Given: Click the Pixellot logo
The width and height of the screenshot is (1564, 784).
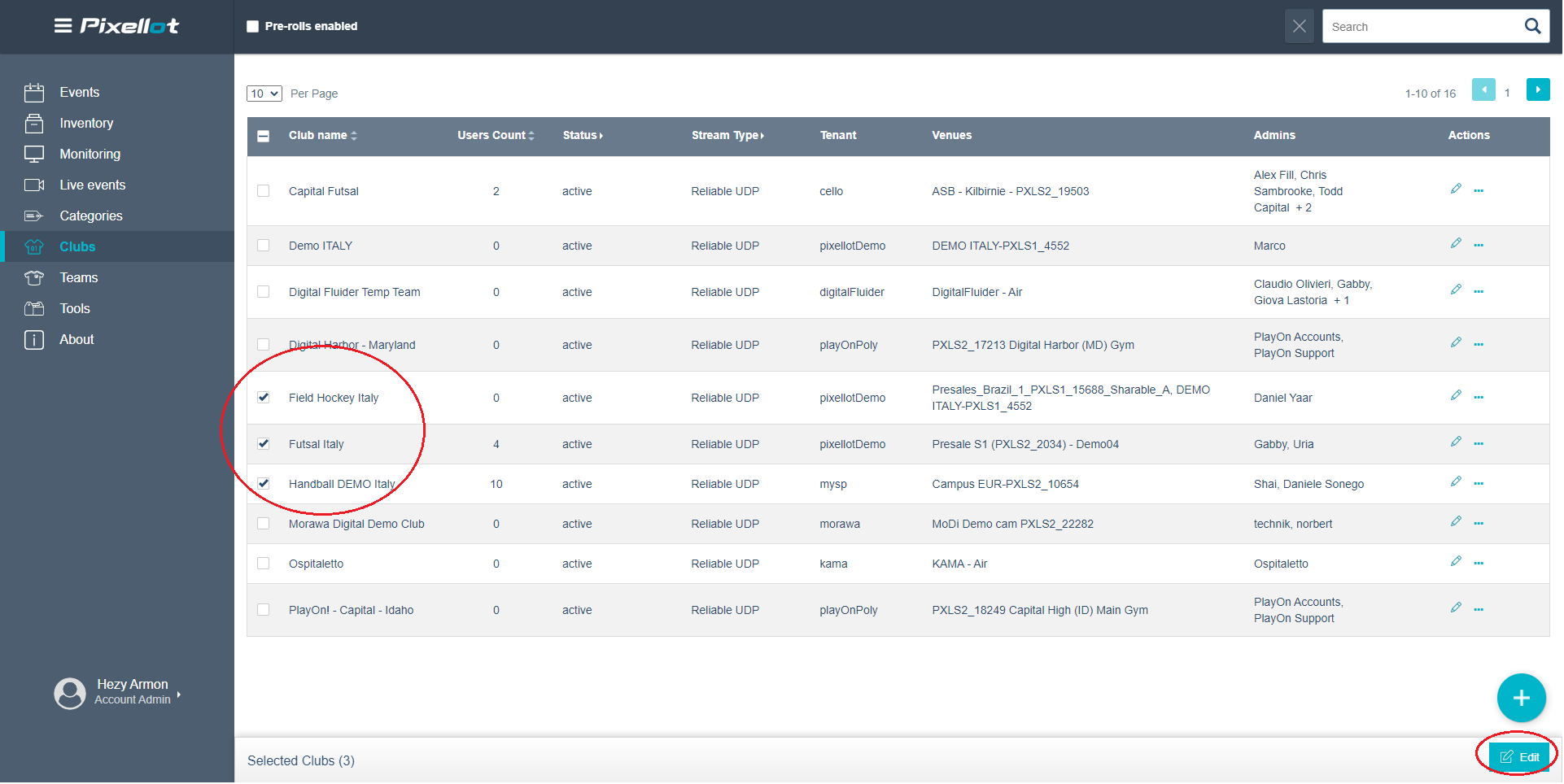Looking at the screenshot, I should tap(129, 26).
